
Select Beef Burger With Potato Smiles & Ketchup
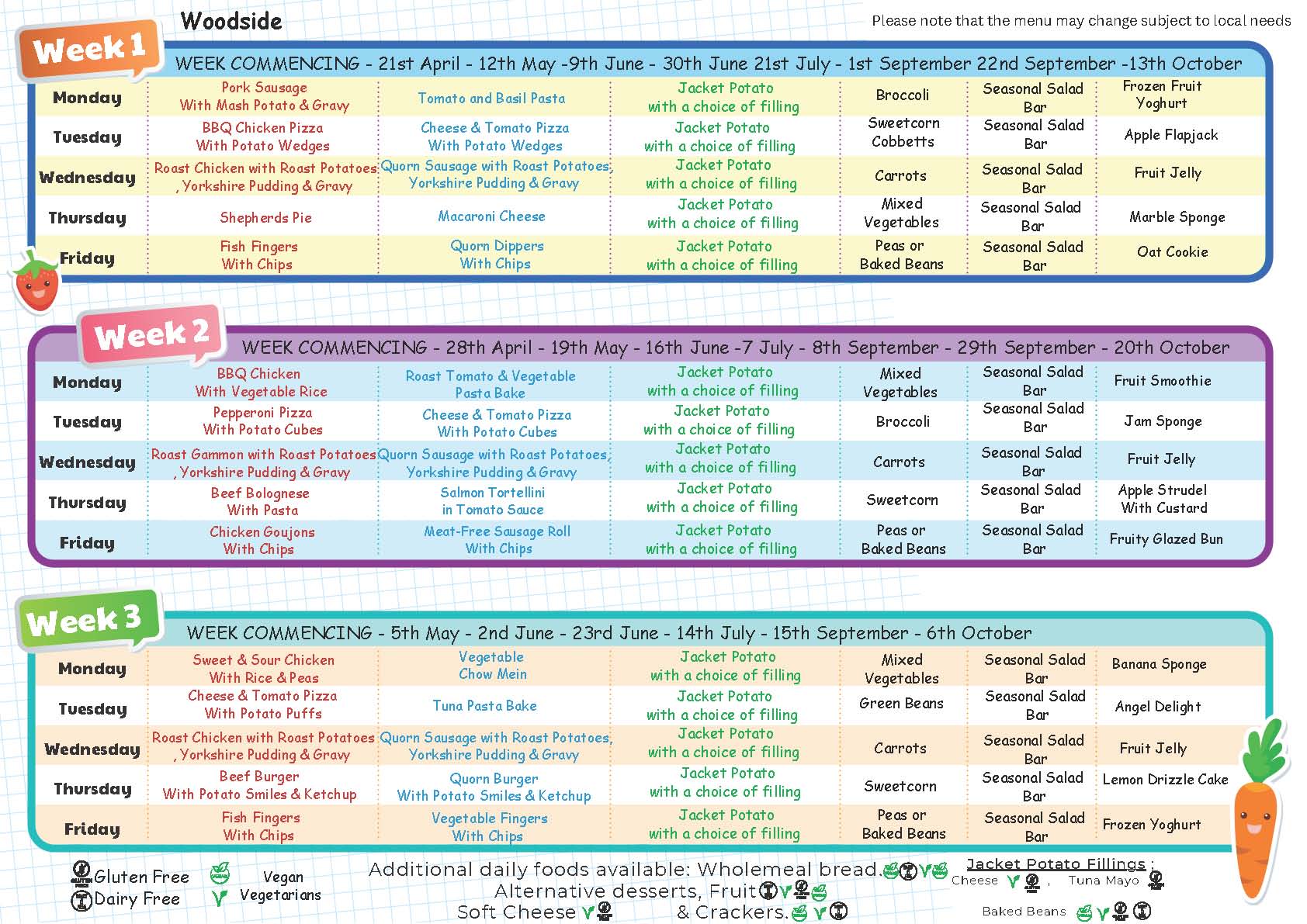(x=259, y=786)
